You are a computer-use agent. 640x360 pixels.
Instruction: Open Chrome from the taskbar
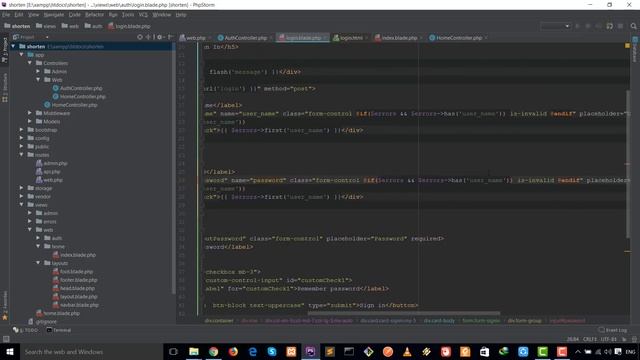[x=213, y=351]
